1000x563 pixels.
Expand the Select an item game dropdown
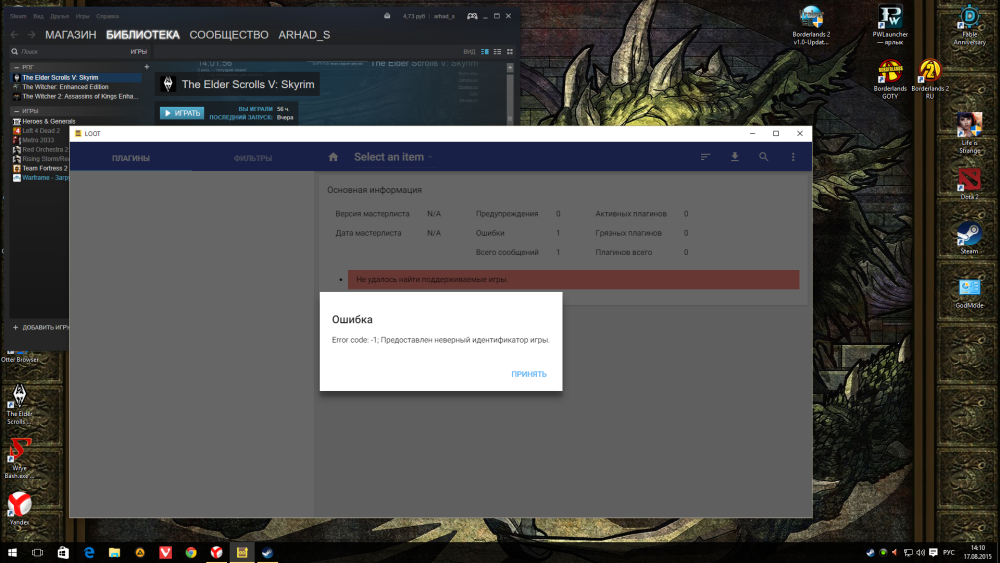click(x=393, y=157)
